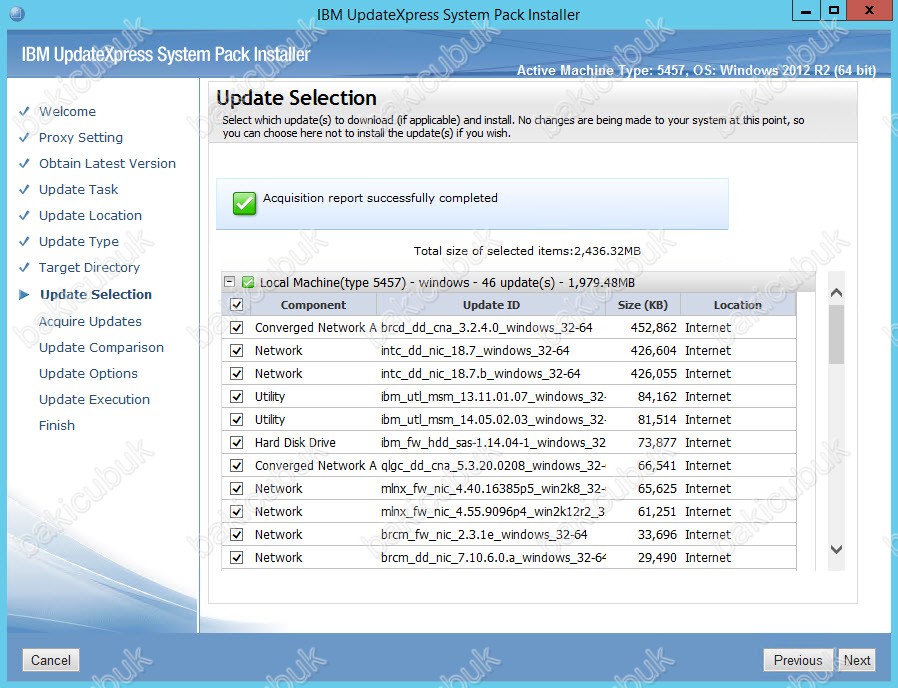Go to the Welcome step
The height and width of the screenshot is (688, 898).
pyautogui.click(x=67, y=111)
